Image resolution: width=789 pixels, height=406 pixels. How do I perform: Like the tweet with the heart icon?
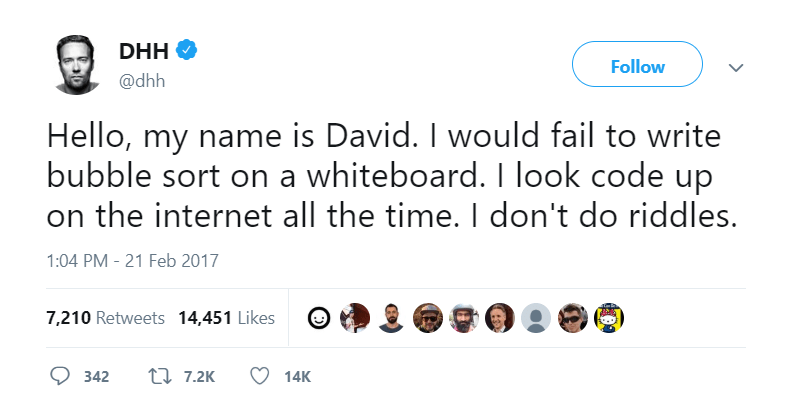click(260, 376)
